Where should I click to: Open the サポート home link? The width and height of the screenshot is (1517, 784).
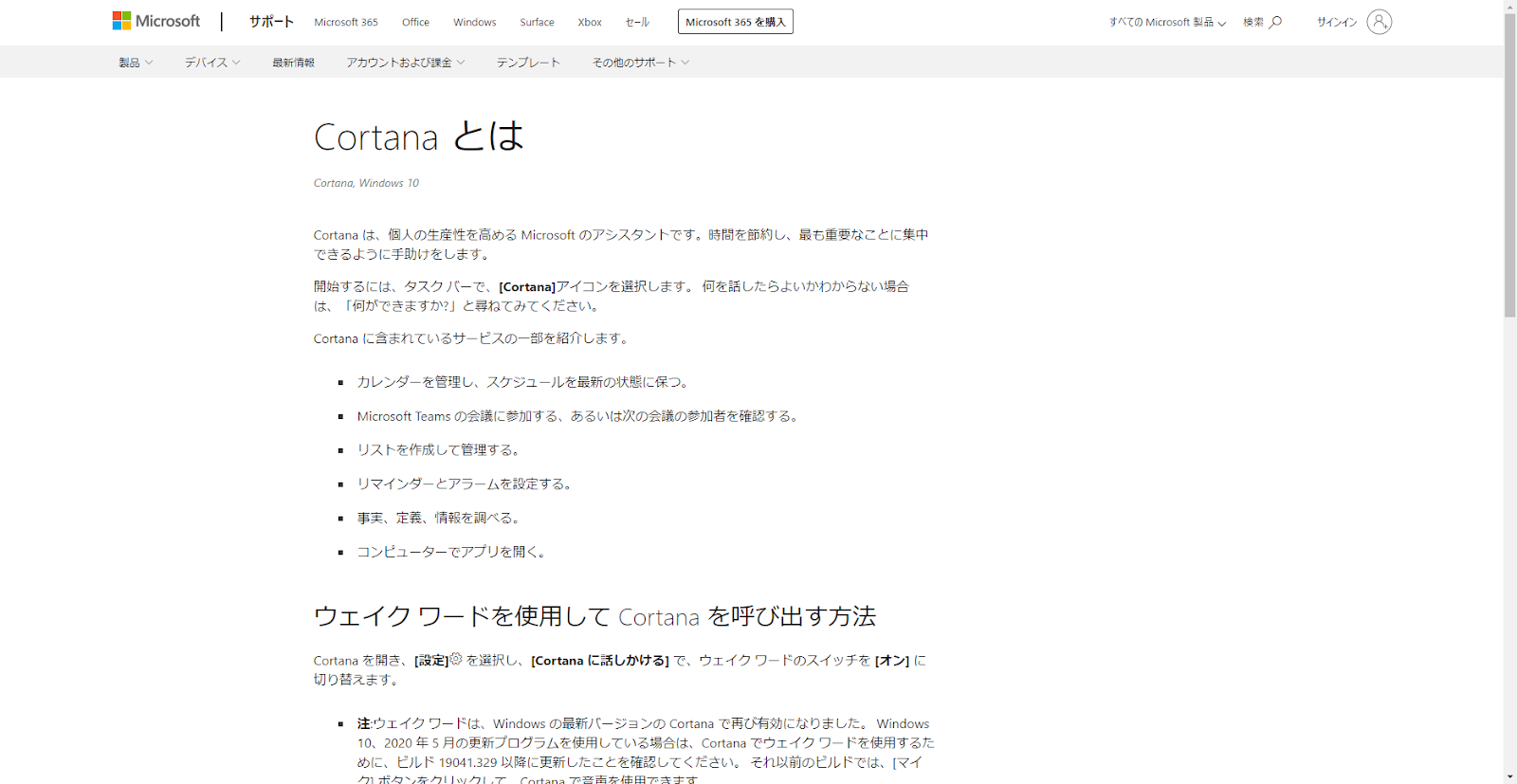point(271,21)
